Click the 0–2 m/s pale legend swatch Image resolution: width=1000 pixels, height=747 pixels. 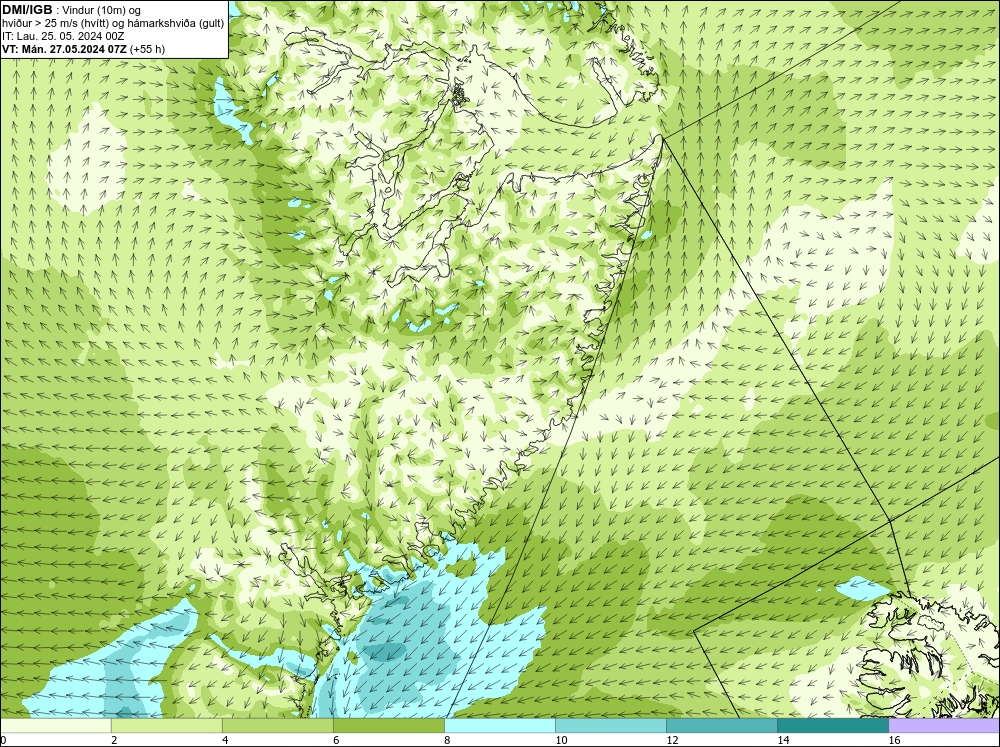[56, 725]
